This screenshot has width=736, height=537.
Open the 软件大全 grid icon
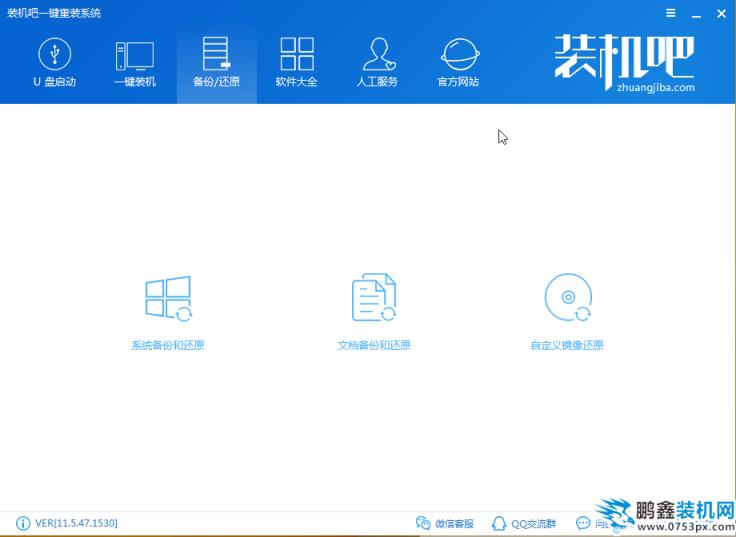[297, 54]
